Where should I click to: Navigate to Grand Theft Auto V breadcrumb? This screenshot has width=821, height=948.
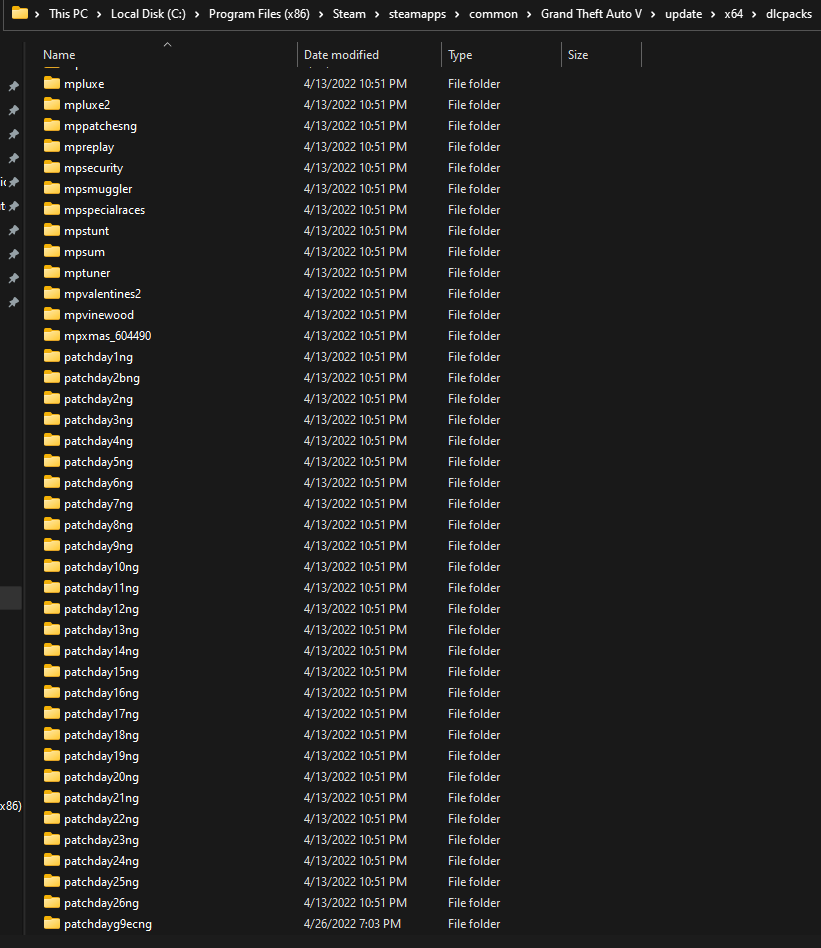pos(591,14)
